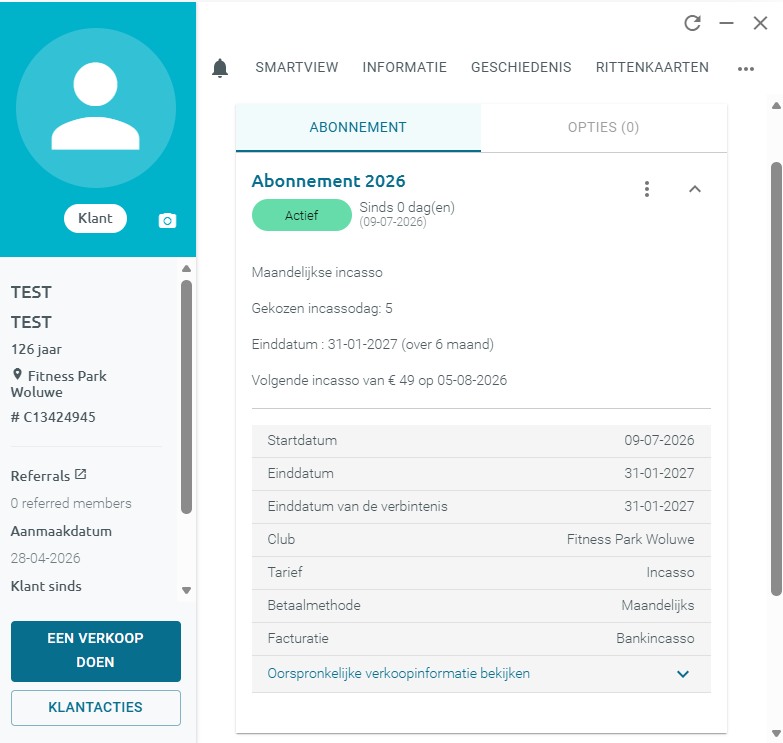This screenshot has width=783, height=743.
Task: Click the Gekozen incassodag: 5 text
Action: point(322,309)
